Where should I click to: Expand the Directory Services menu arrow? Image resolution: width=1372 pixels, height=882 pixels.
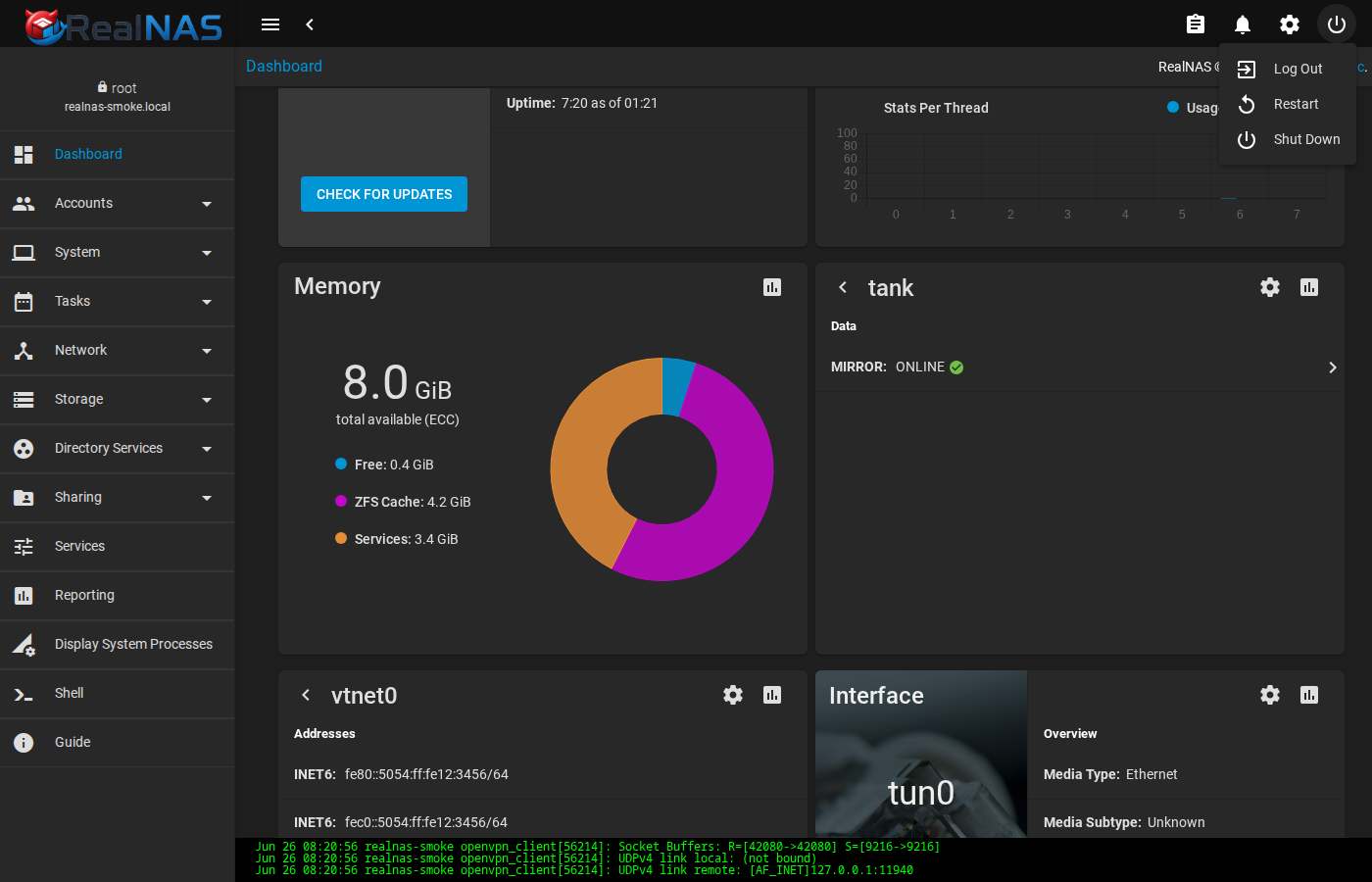tap(207, 449)
